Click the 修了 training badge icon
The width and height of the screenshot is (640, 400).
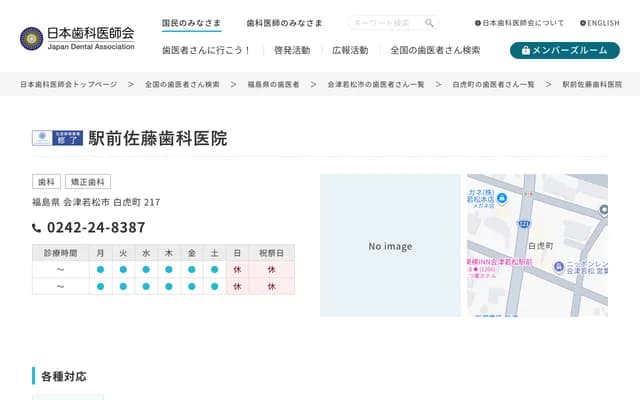click(57, 139)
